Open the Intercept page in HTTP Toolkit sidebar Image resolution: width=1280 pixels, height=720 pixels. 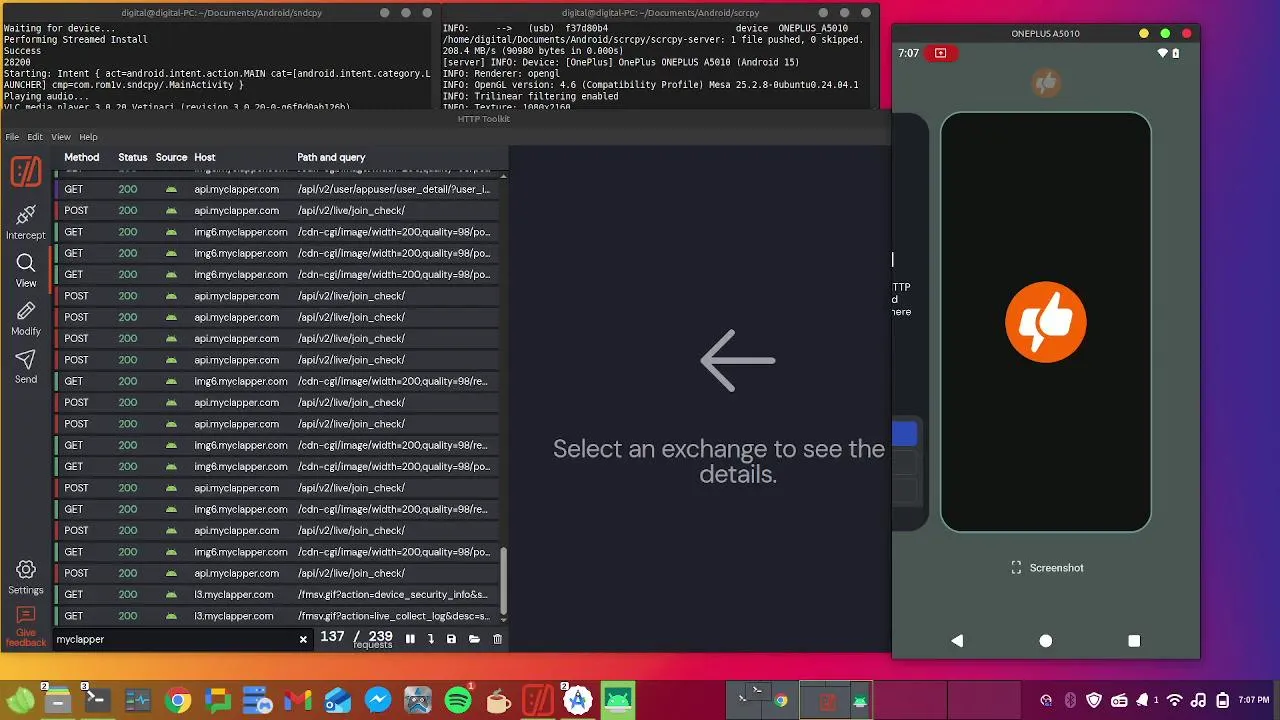[x=26, y=222]
